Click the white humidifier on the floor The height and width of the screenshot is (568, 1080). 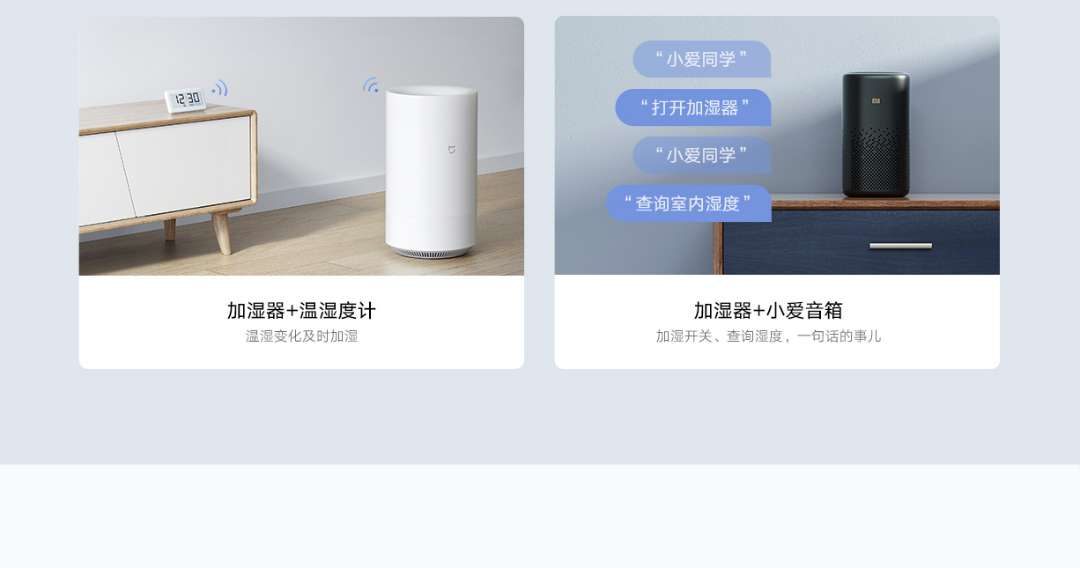(430, 172)
